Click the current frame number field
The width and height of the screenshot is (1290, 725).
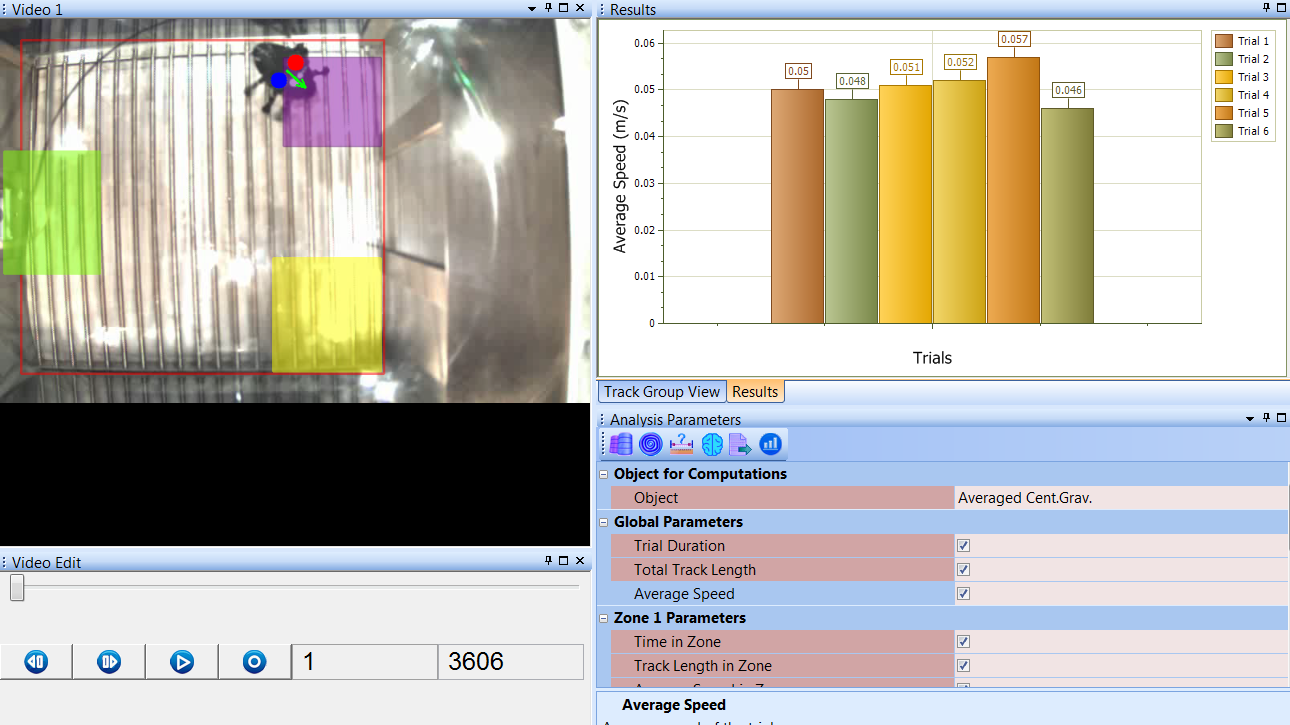(364, 662)
